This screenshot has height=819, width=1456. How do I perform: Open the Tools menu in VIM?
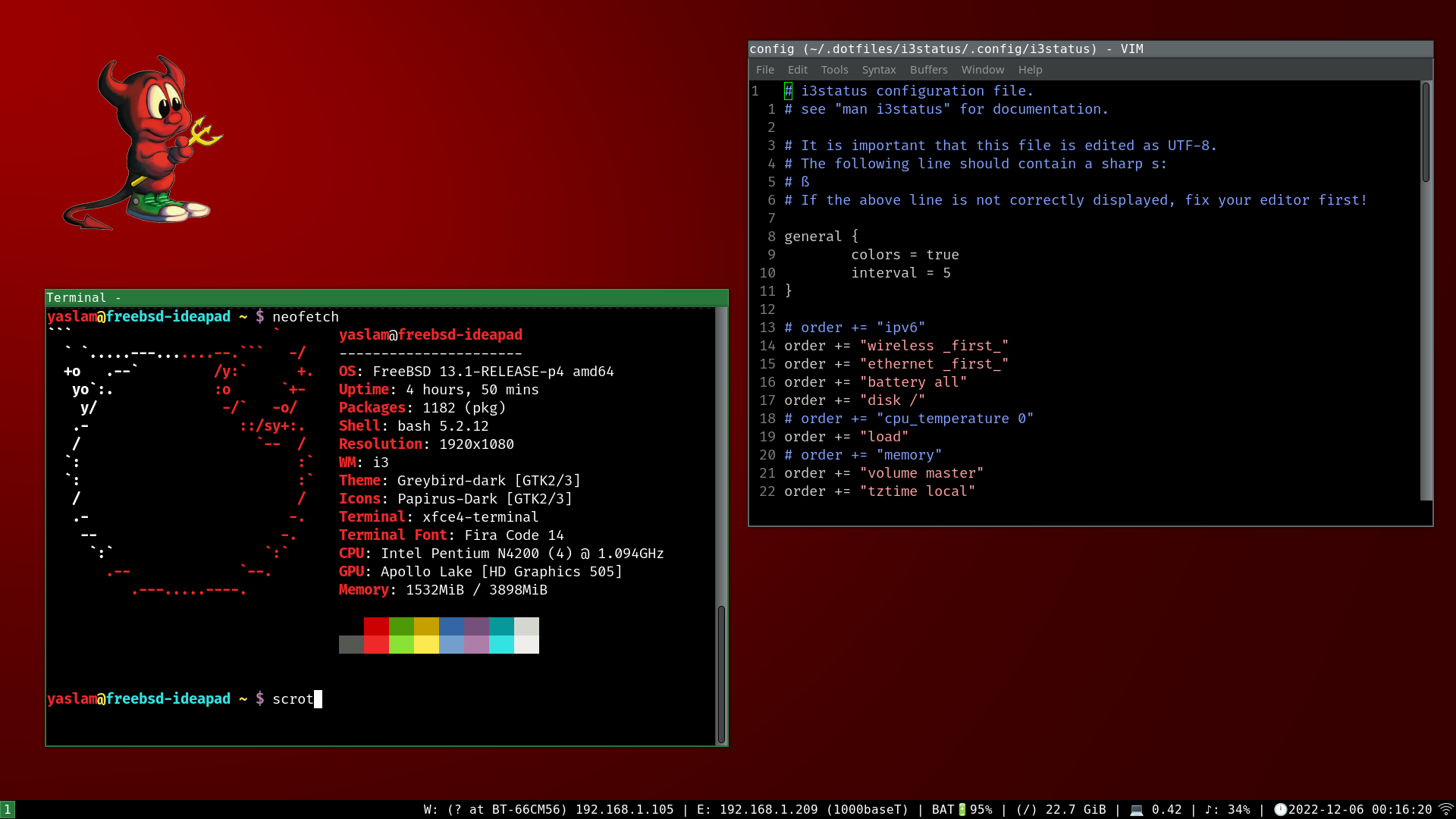point(834,70)
